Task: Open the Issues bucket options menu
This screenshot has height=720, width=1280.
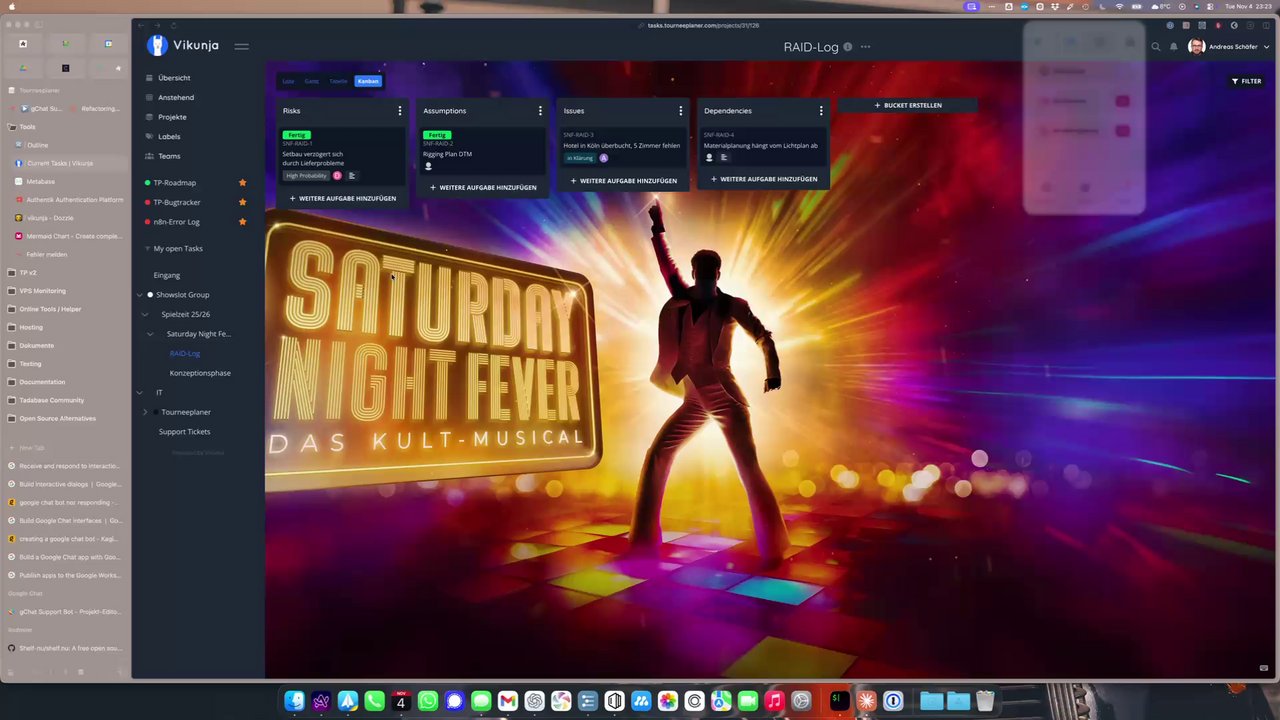Action: [681, 111]
